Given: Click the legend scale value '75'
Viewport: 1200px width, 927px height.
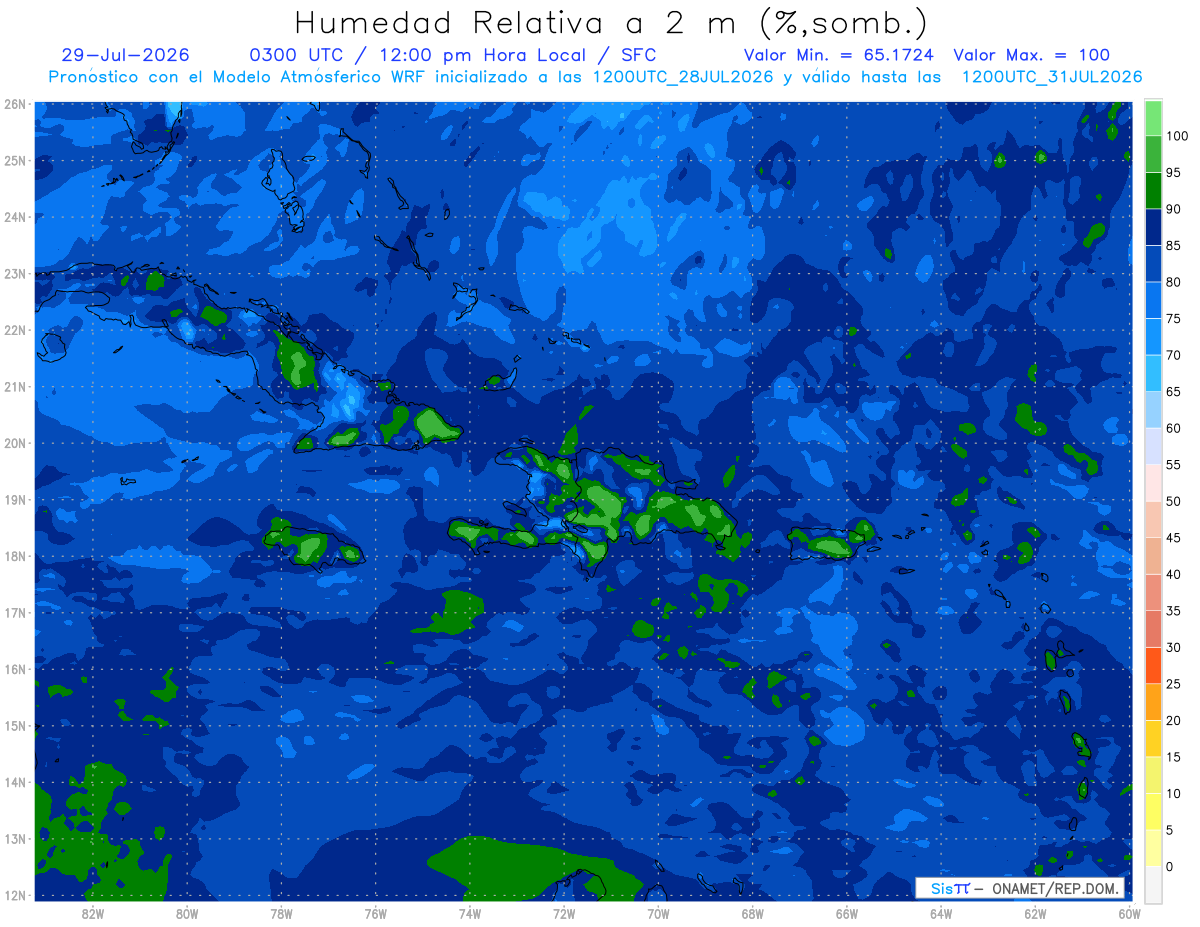Looking at the screenshot, I should [1173, 318].
